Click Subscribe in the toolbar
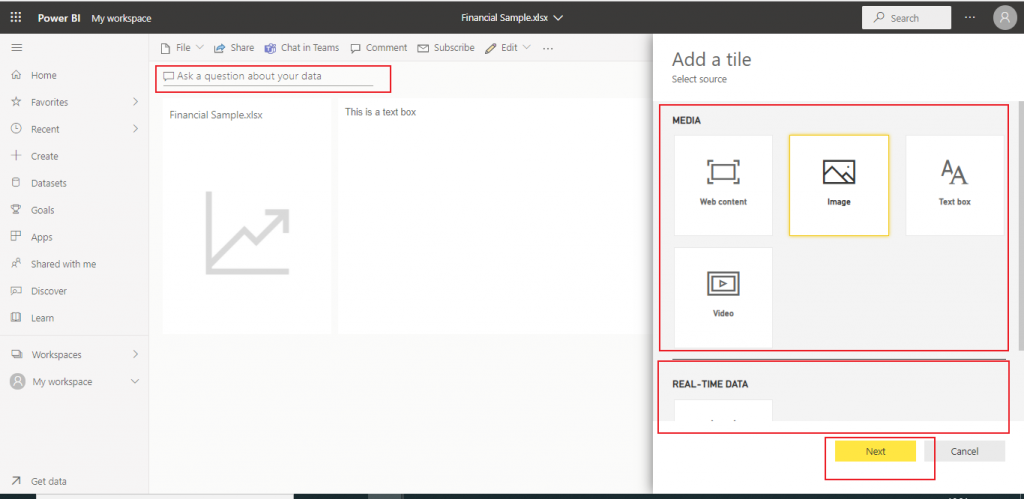Screen dimensions: 1024x499 pos(446,48)
